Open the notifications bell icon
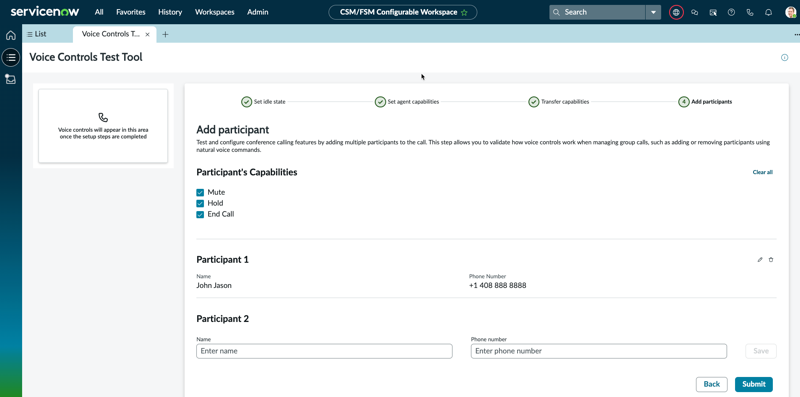Image resolution: width=800 pixels, height=397 pixels. click(x=768, y=12)
